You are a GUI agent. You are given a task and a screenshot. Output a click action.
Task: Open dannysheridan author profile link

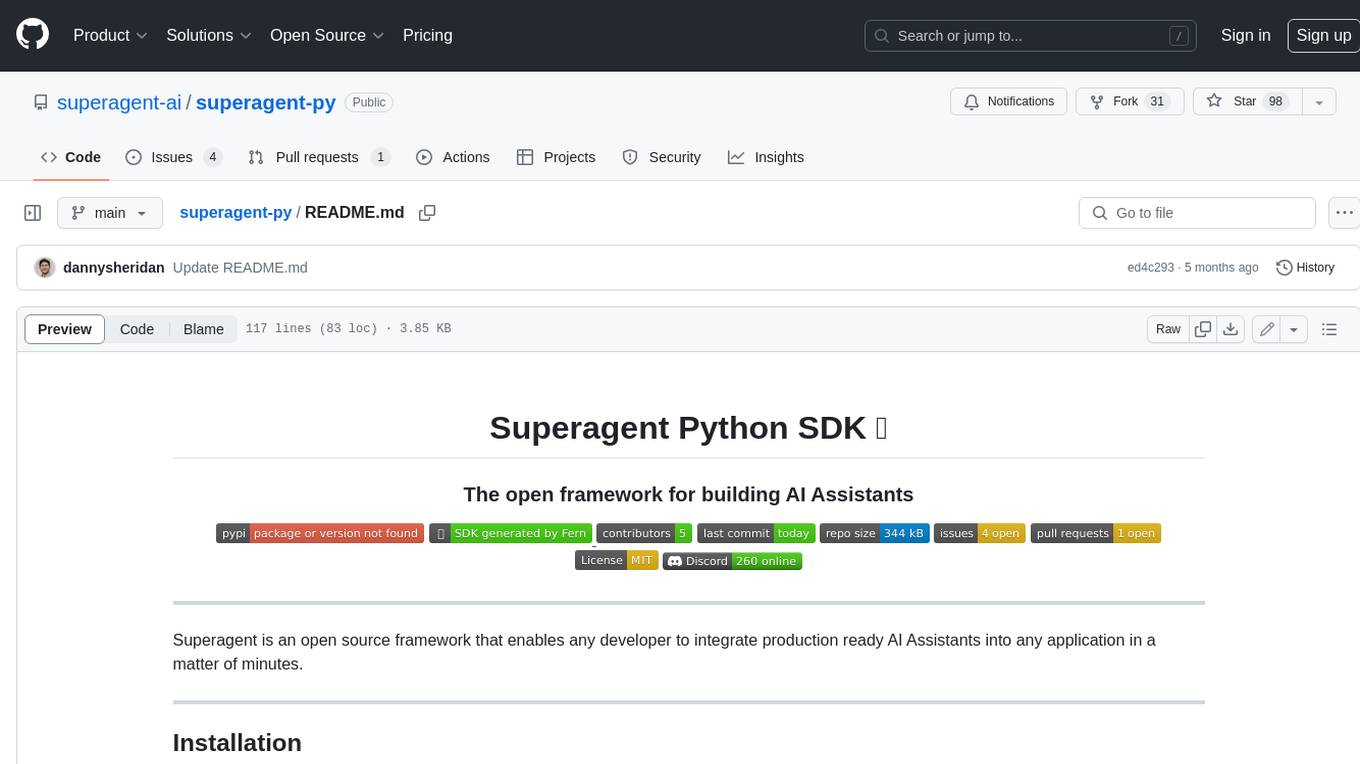[x=113, y=267]
